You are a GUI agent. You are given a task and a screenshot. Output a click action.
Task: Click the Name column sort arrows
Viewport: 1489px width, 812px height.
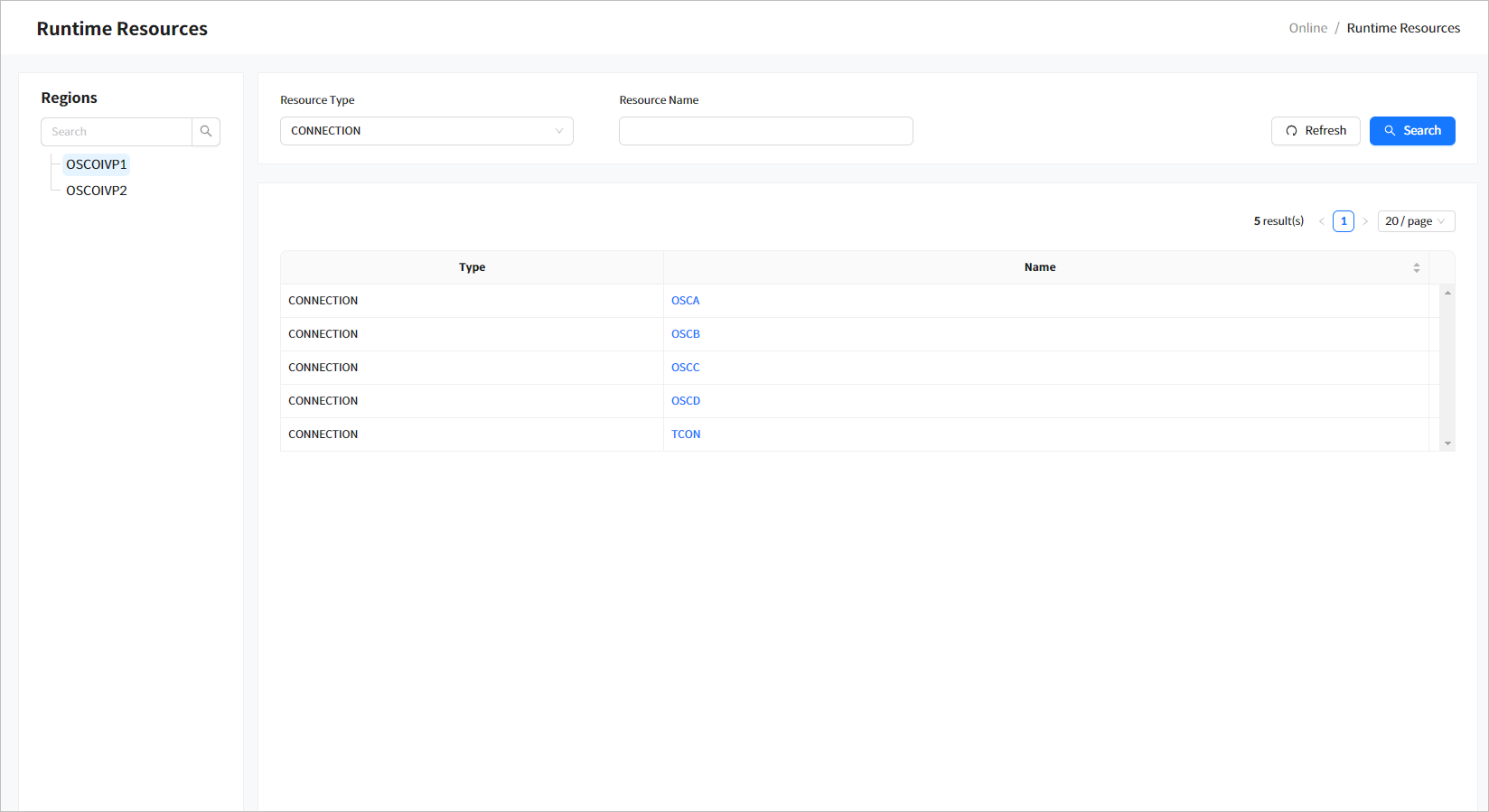click(x=1416, y=268)
